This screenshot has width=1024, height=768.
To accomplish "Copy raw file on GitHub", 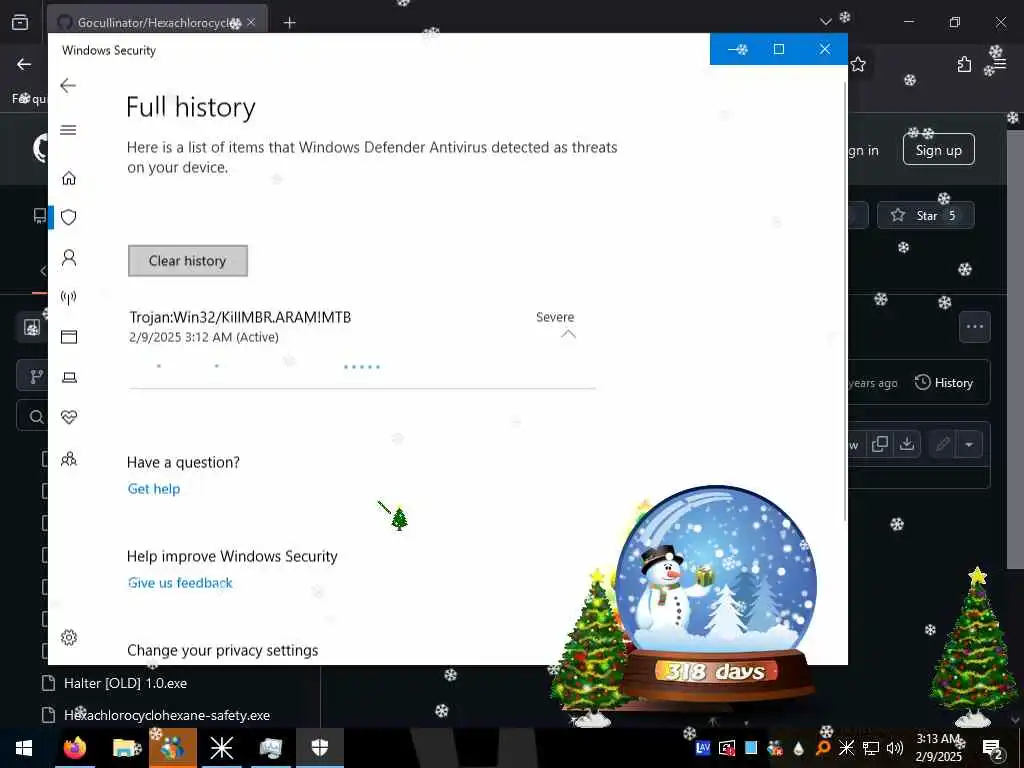I will pyautogui.click(x=880, y=444).
